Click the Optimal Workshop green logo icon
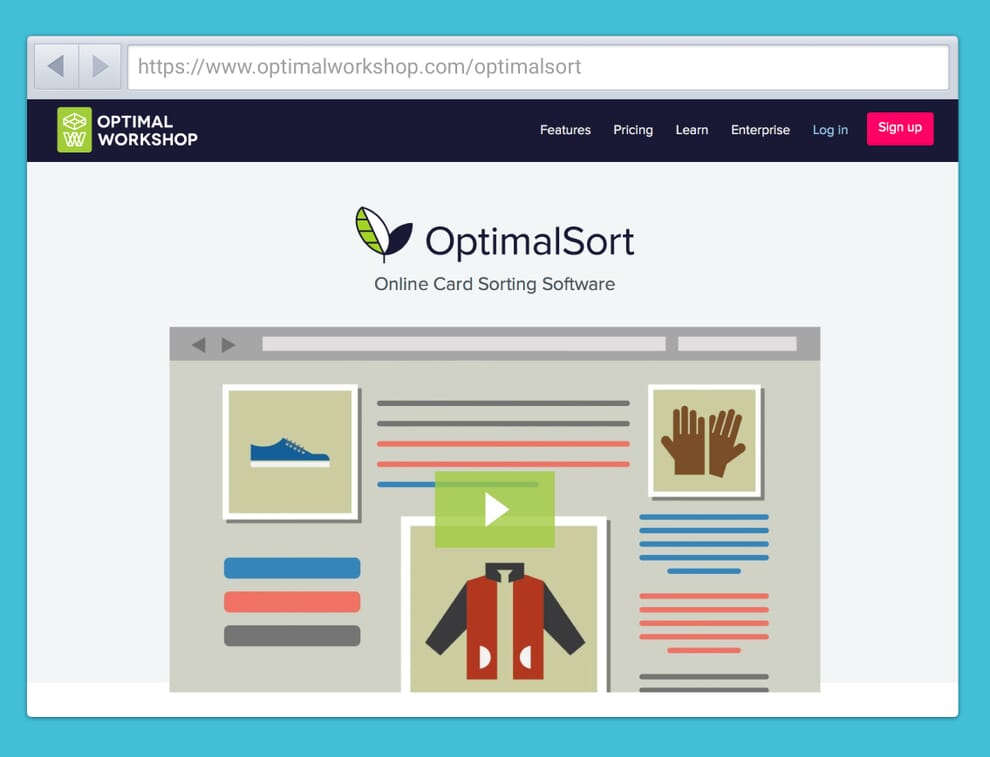Screen dimensions: 990x757 [x=75, y=129]
